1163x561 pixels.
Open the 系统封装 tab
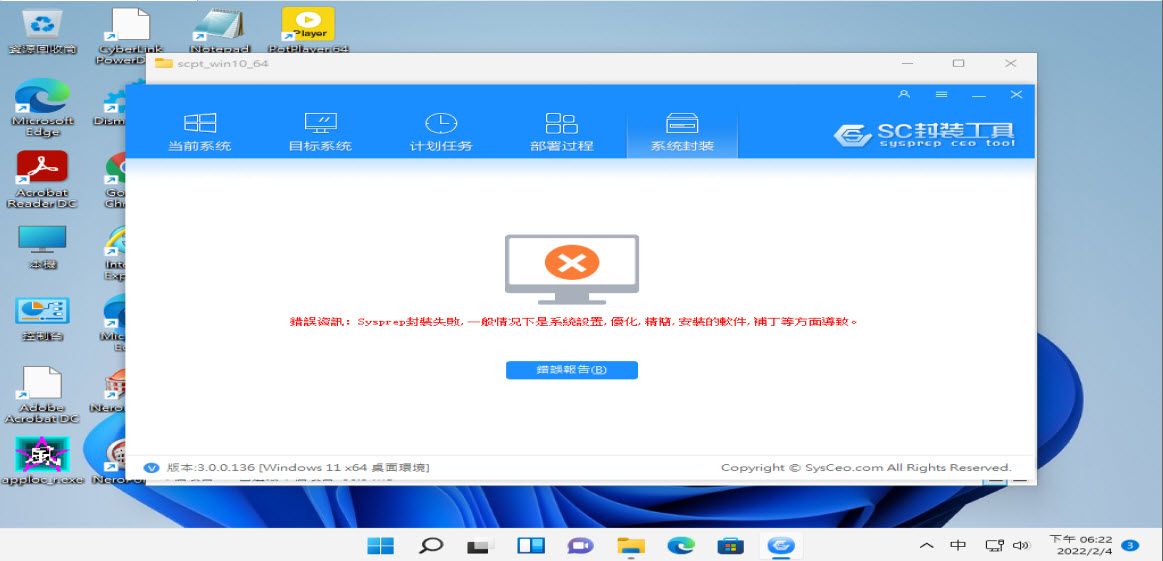click(682, 133)
